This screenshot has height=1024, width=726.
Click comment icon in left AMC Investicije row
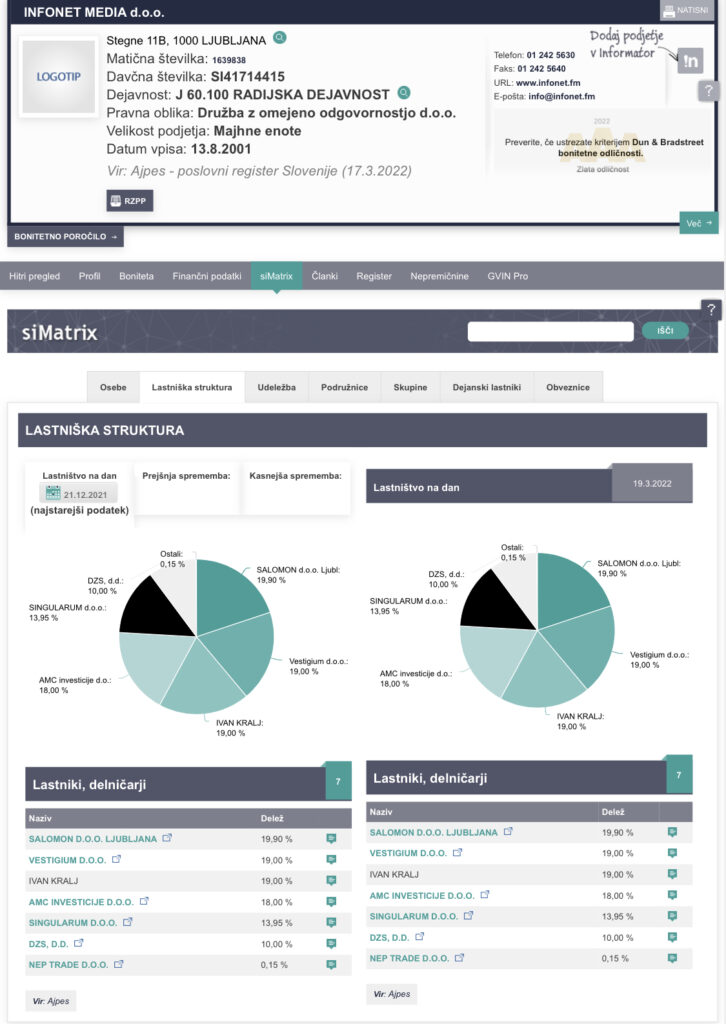point(331,901)
